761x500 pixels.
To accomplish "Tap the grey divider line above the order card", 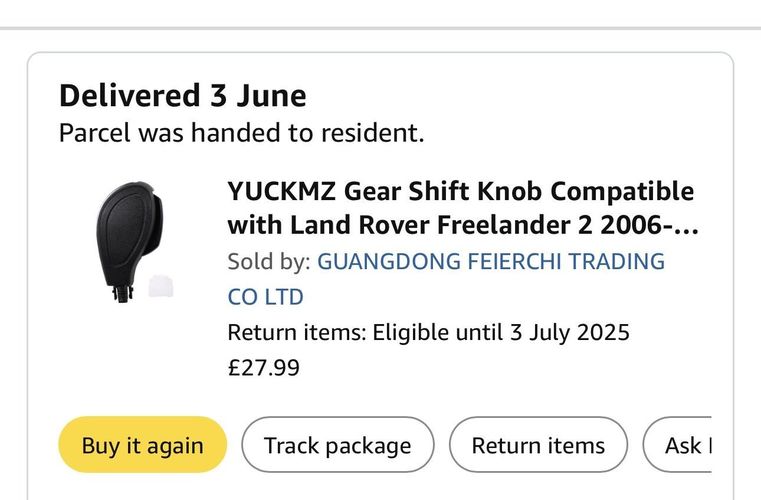I will click(x=380, y=28).
